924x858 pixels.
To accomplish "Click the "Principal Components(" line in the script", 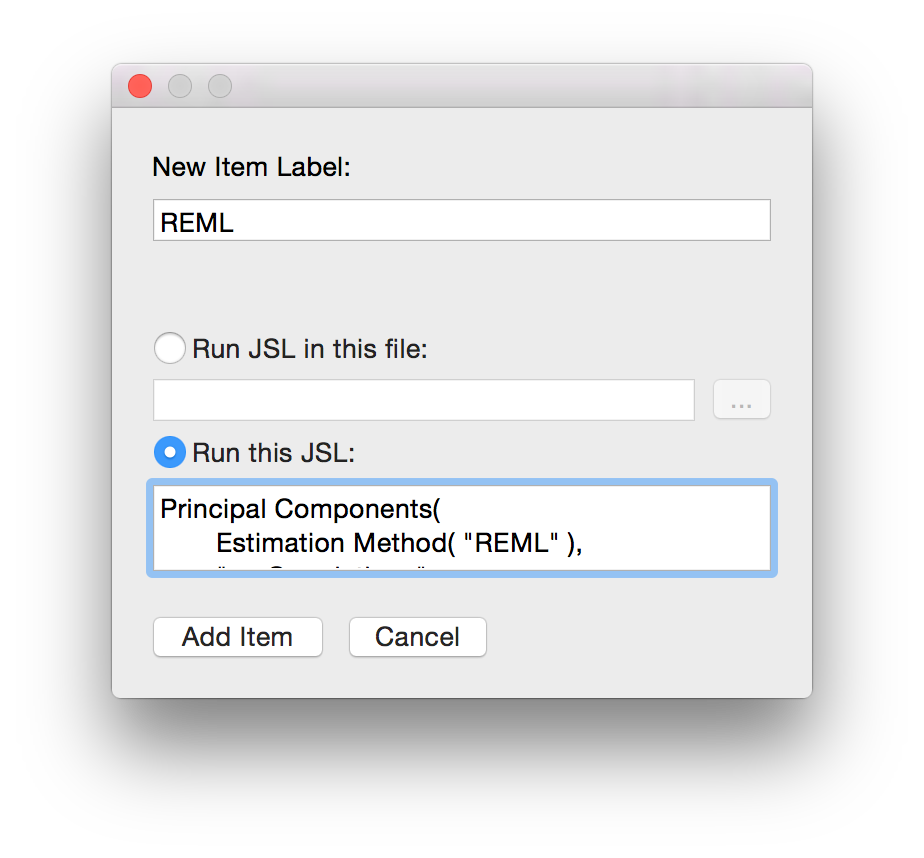I will pos(300,509).
